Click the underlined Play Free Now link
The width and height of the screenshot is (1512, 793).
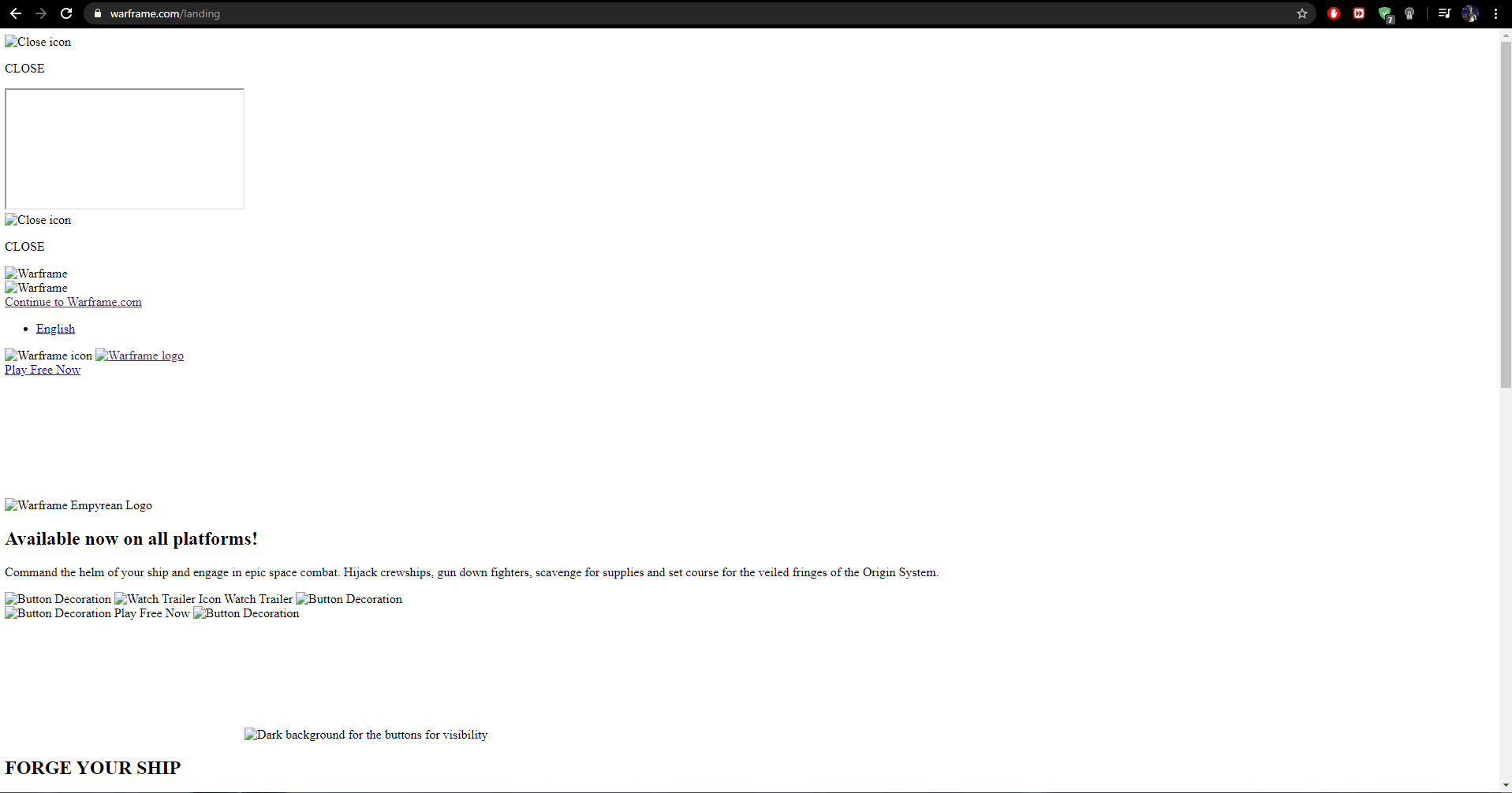click(43, 370)
